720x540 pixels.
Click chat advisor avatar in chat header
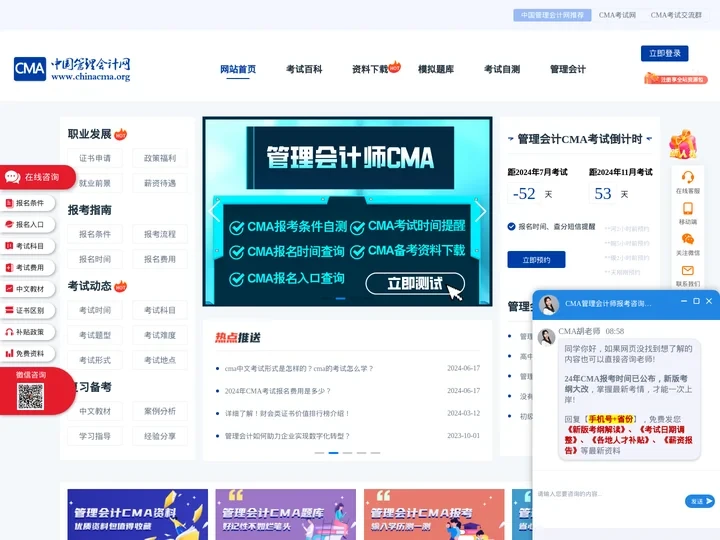548,304
